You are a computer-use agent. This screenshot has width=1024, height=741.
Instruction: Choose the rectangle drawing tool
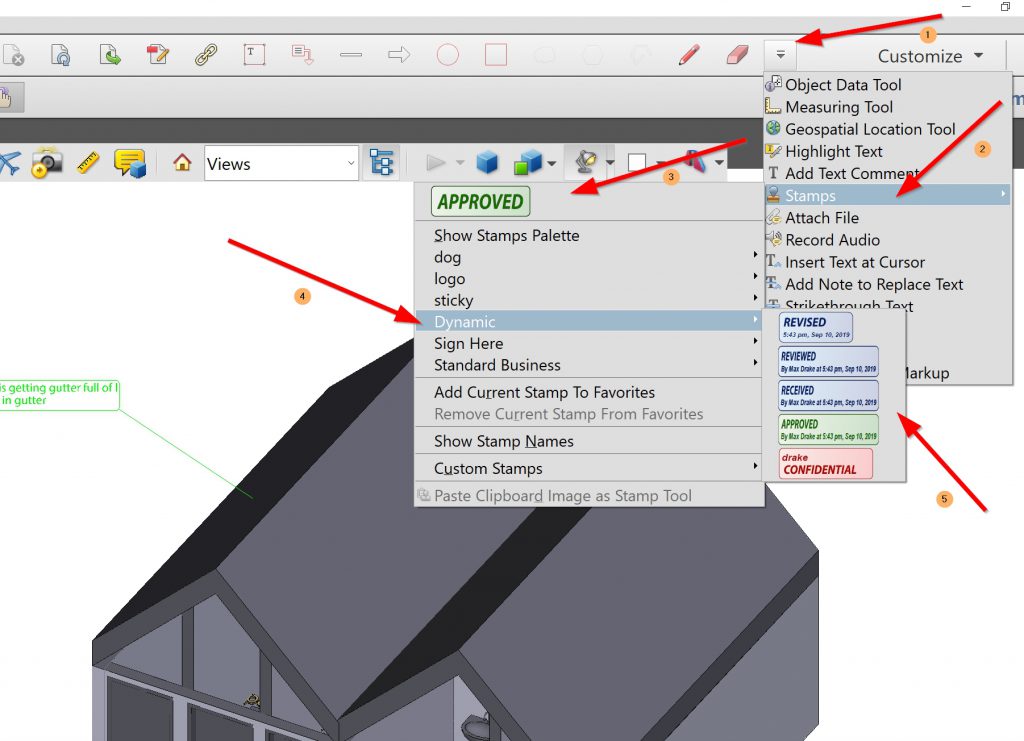(x=496, y=55)
